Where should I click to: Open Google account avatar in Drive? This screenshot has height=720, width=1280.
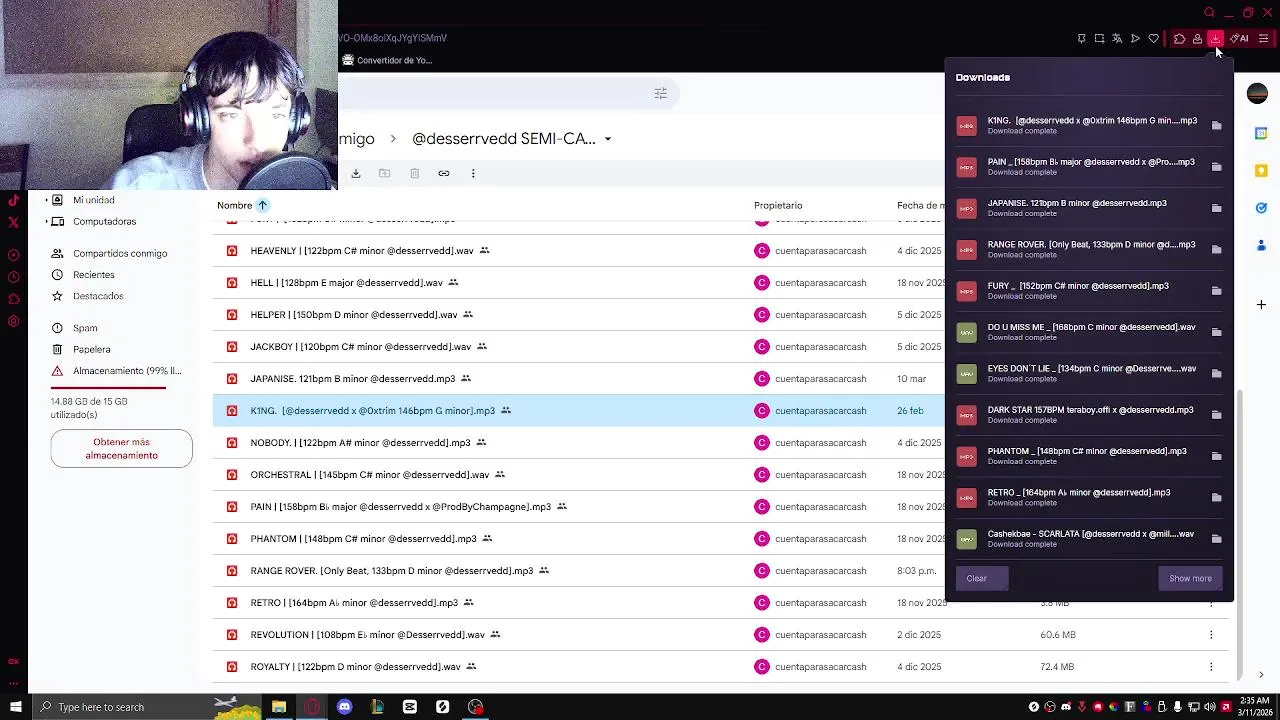click(1257, 93)
